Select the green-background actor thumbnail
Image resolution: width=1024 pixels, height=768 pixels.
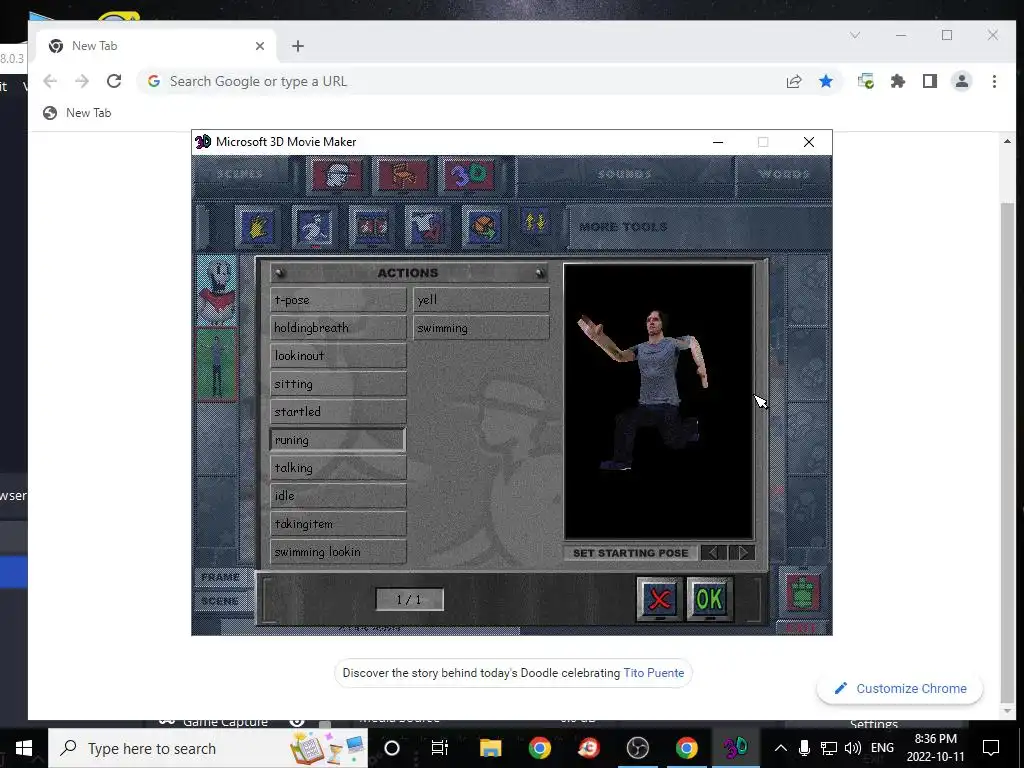click(x=217, y=364)
